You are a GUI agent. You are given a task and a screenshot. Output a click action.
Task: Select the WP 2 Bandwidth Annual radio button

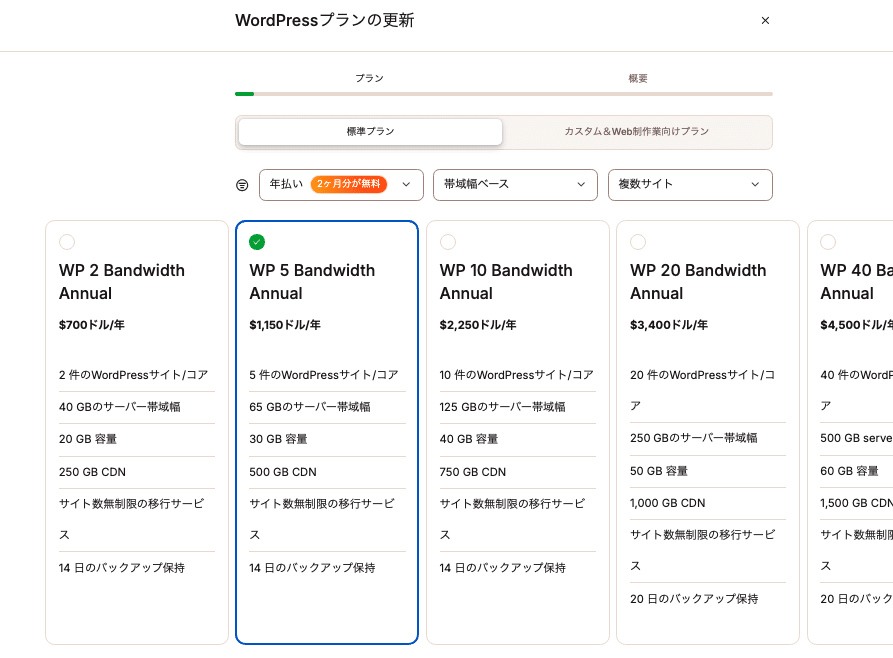click(x=67, y=242)
